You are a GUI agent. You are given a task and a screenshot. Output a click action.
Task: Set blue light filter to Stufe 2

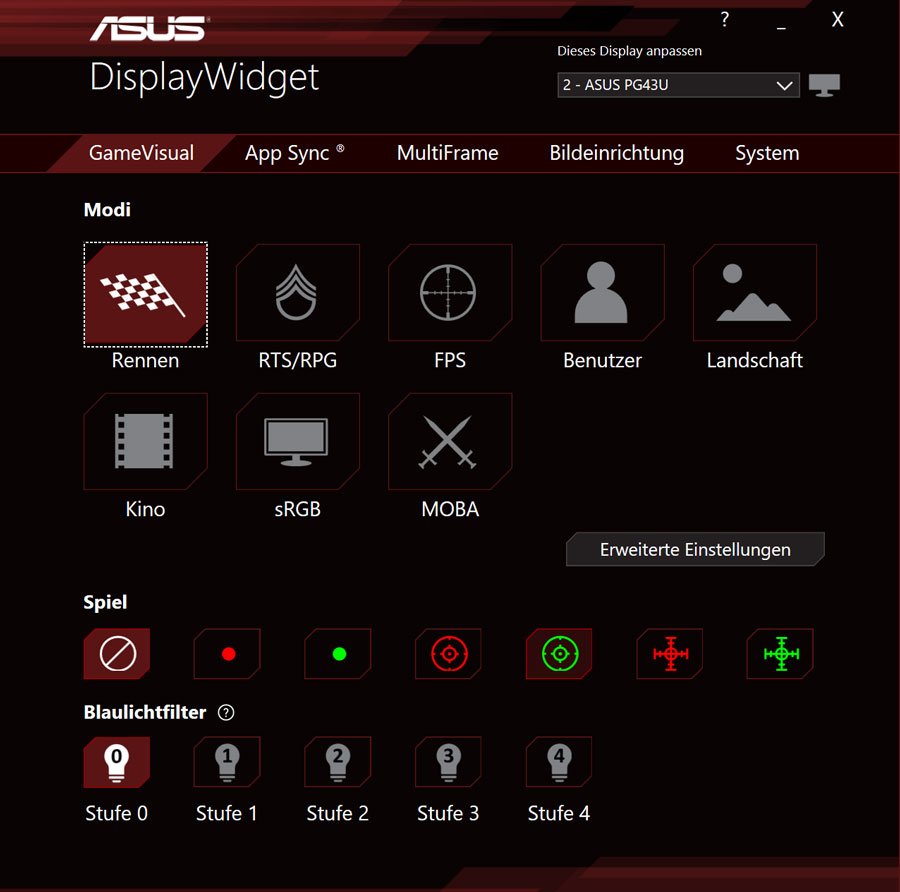[x=338, y=762]
